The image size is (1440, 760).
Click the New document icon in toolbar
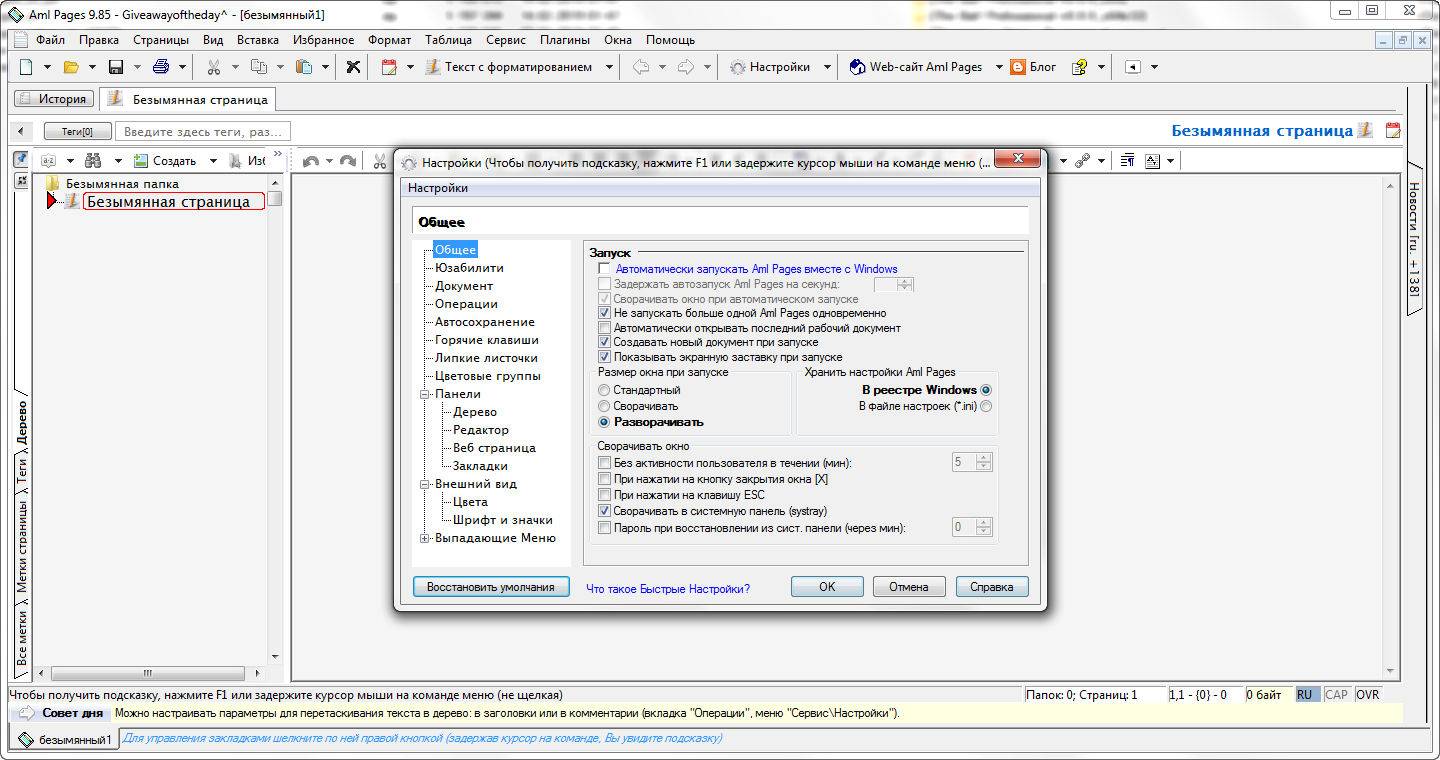pyautogui.click(x=27, y=67)
